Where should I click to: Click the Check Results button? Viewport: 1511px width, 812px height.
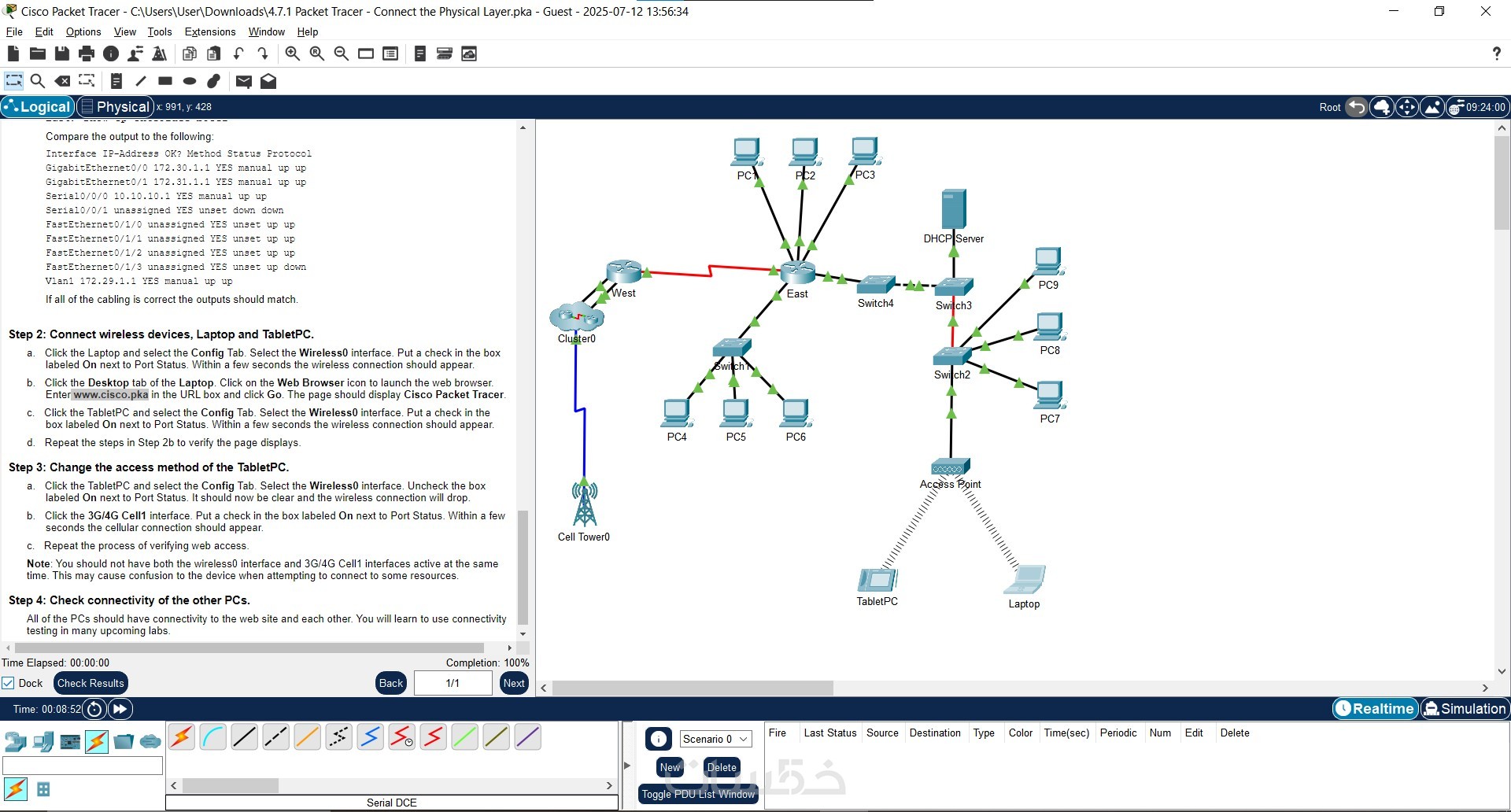91,683
